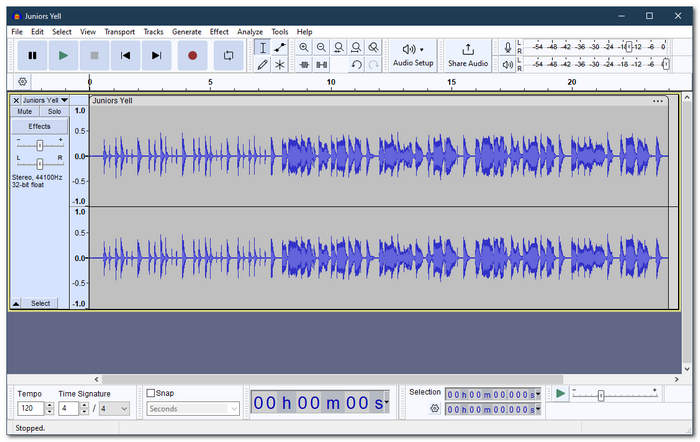Open the File menu
This screenshot has width=700, height=442.
(x=17, y=32)
